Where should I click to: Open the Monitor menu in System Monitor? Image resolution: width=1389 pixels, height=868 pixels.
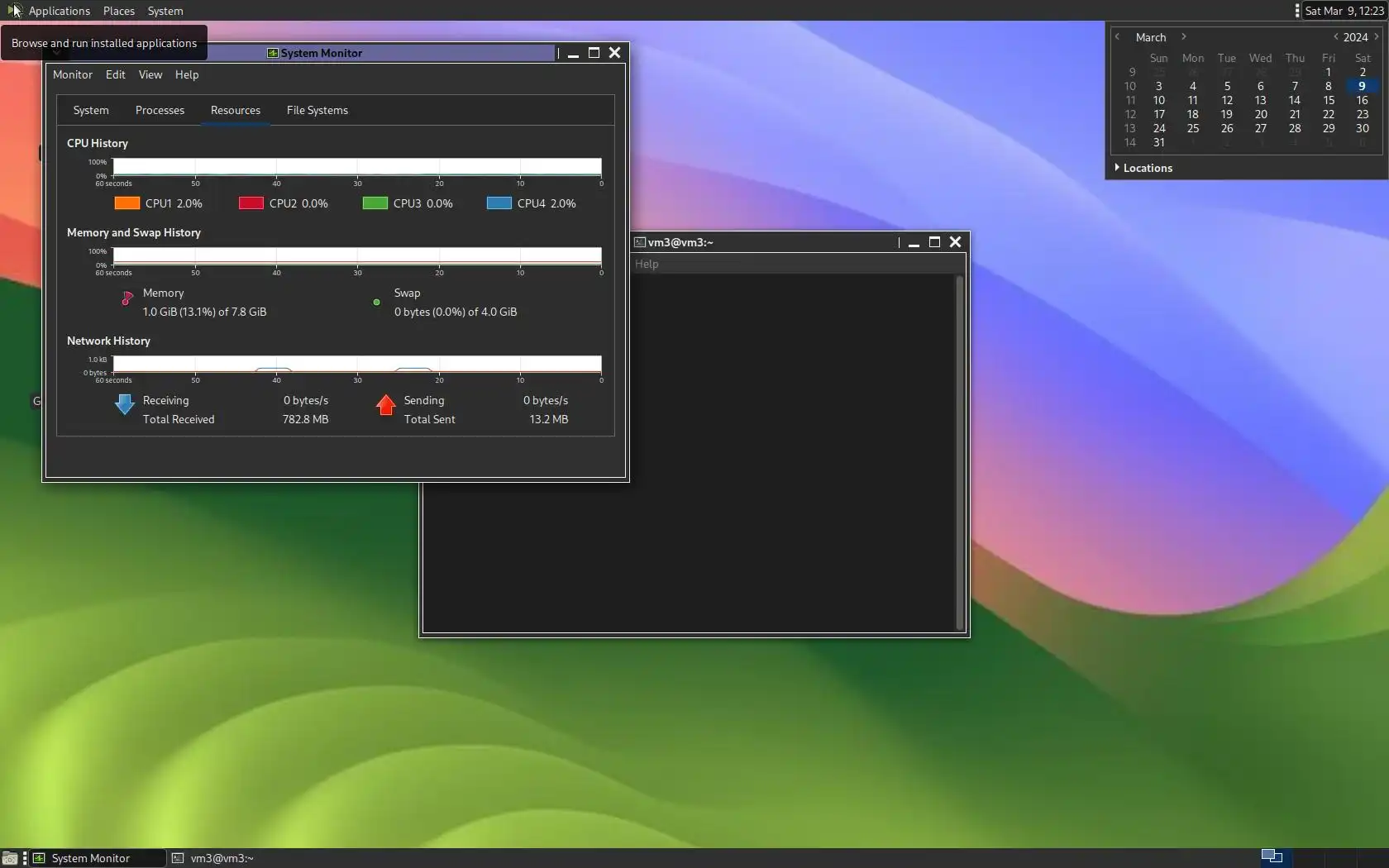coord(73,74)
